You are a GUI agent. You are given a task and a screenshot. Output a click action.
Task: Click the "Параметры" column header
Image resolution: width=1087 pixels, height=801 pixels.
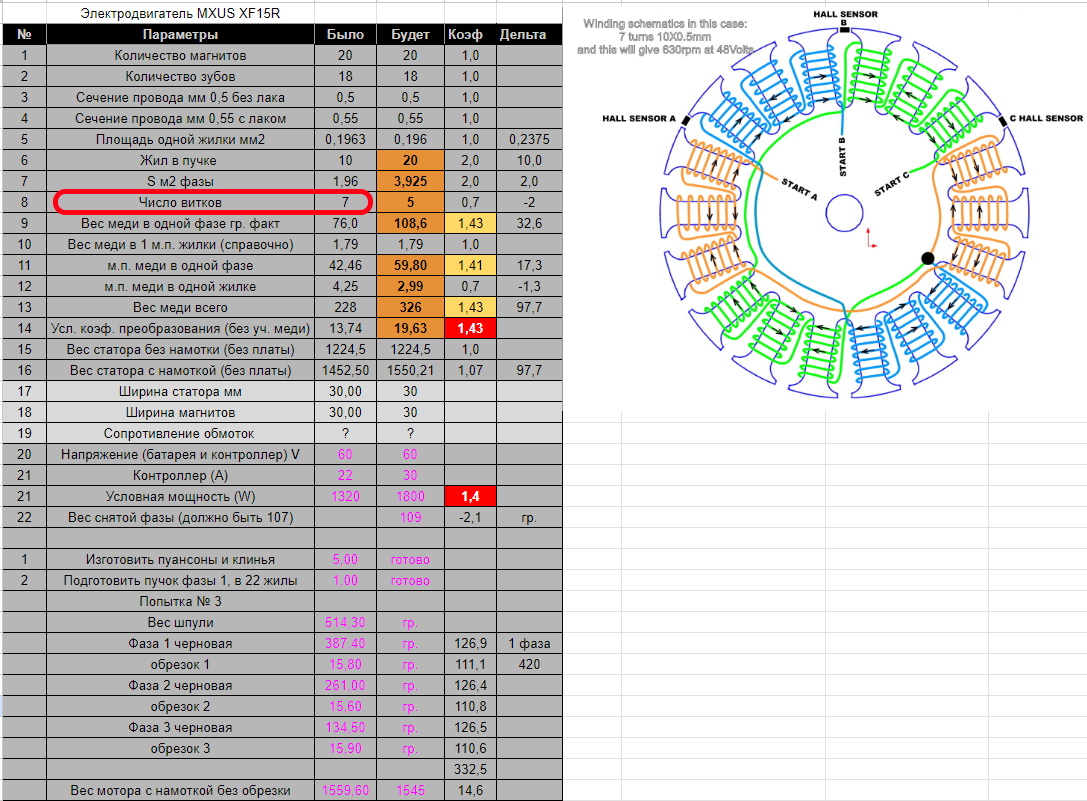click(180, 34)
